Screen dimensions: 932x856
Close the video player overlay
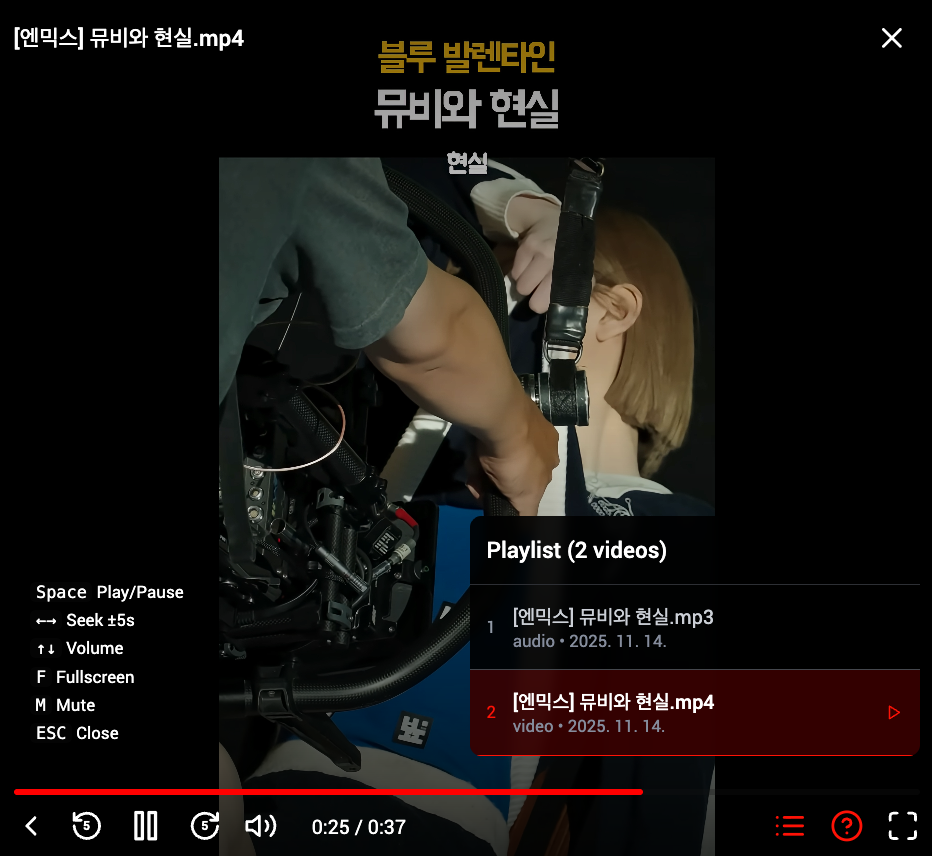891,38
